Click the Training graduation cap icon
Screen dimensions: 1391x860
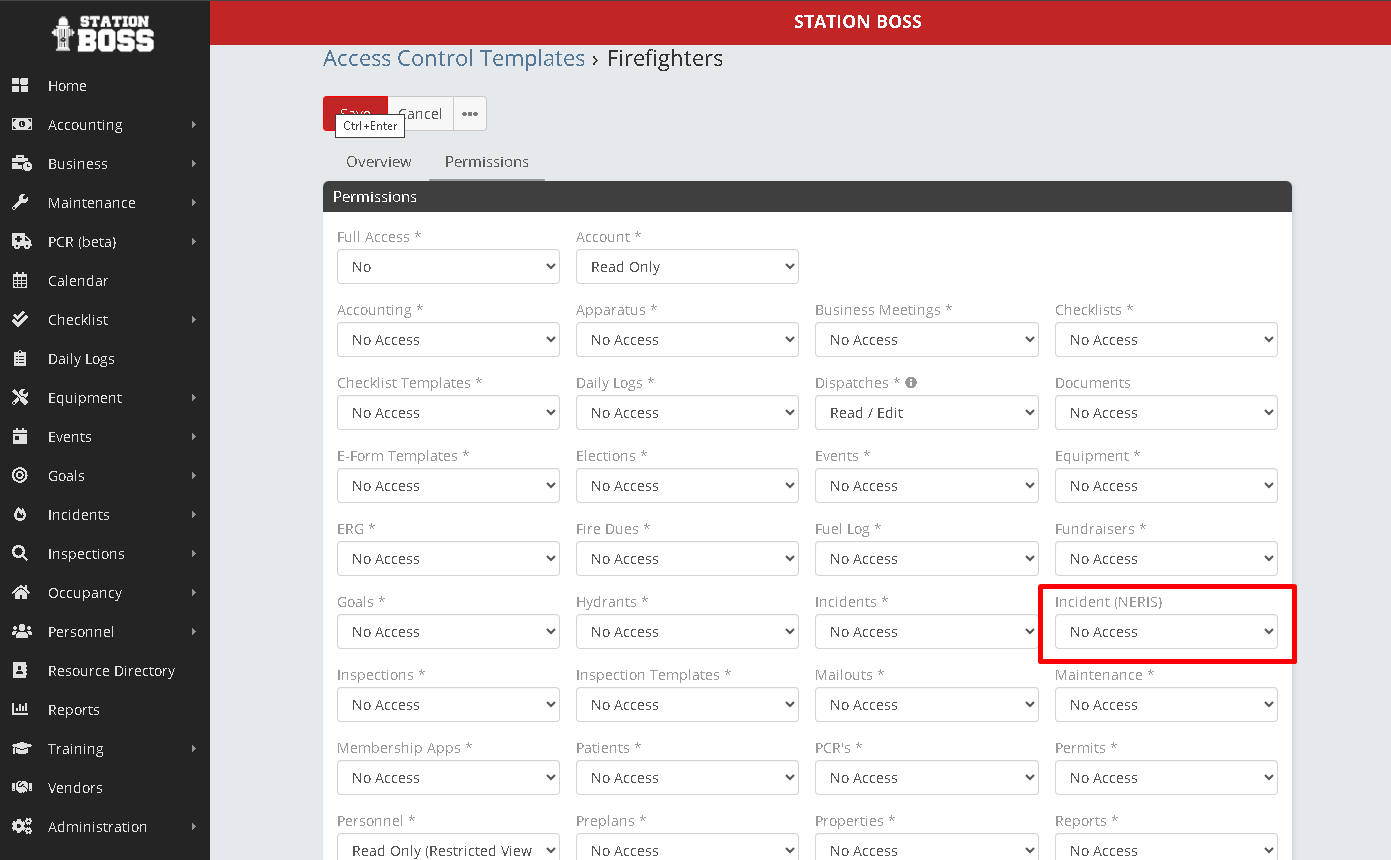(x=20, y=749)
